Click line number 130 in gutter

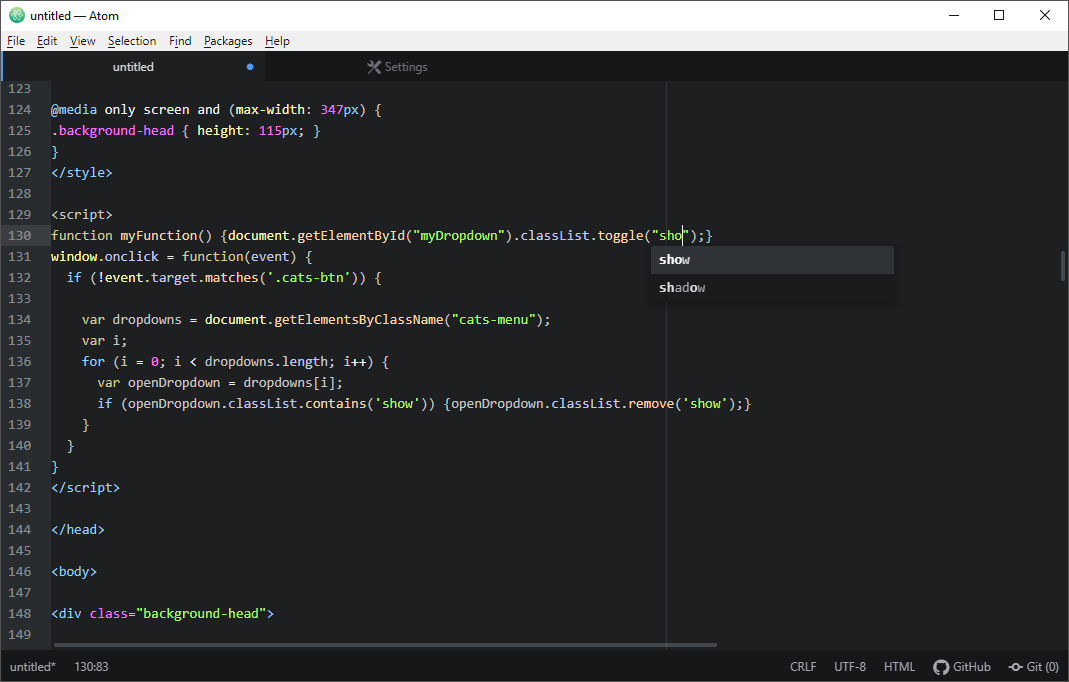20,235
